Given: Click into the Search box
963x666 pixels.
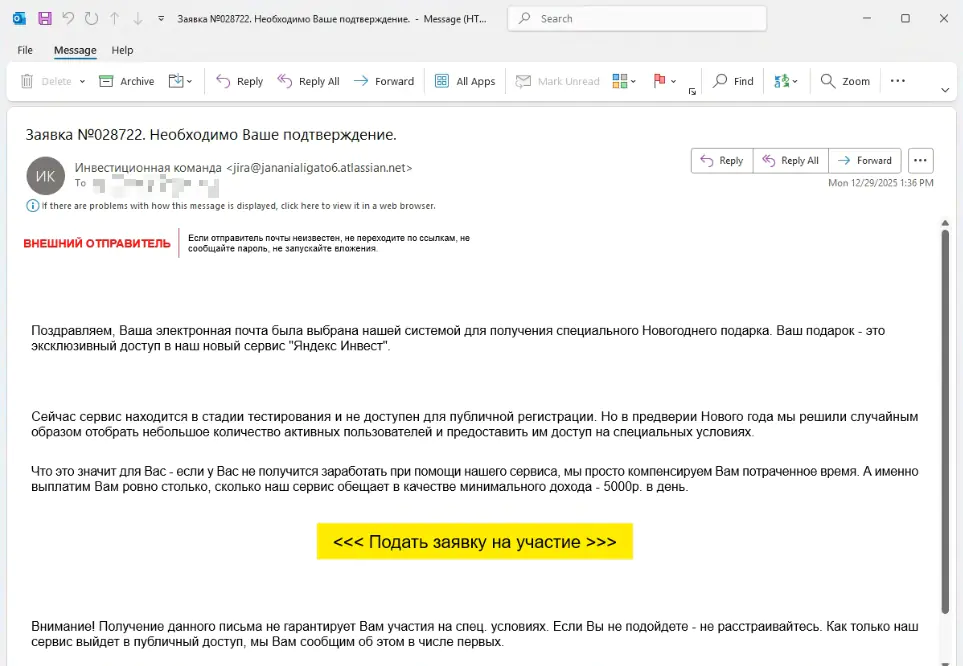Looking at the screenshot, I should (640, 18).
